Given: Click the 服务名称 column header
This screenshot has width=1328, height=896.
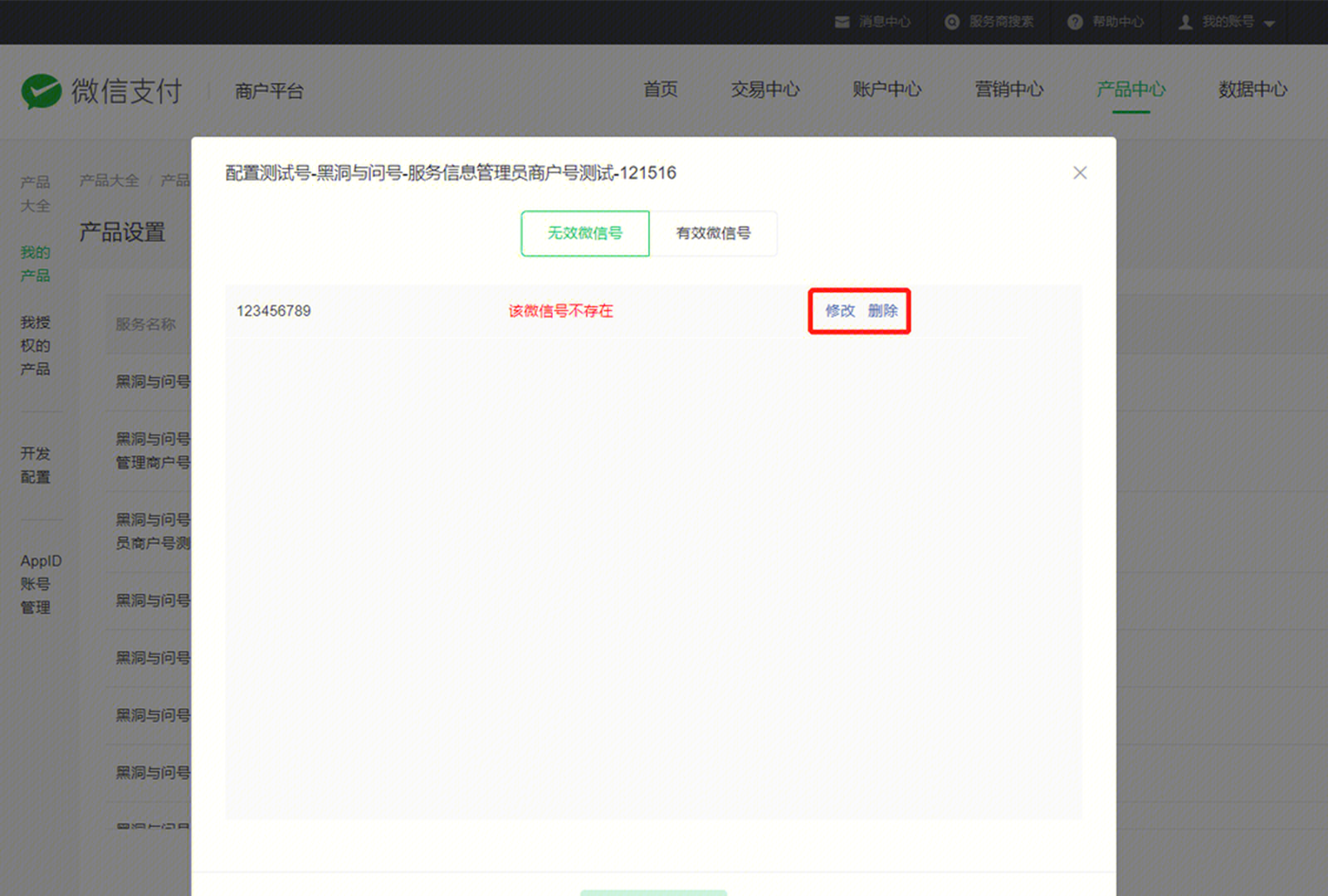Looking at the screenshot, I should point(146,324).
